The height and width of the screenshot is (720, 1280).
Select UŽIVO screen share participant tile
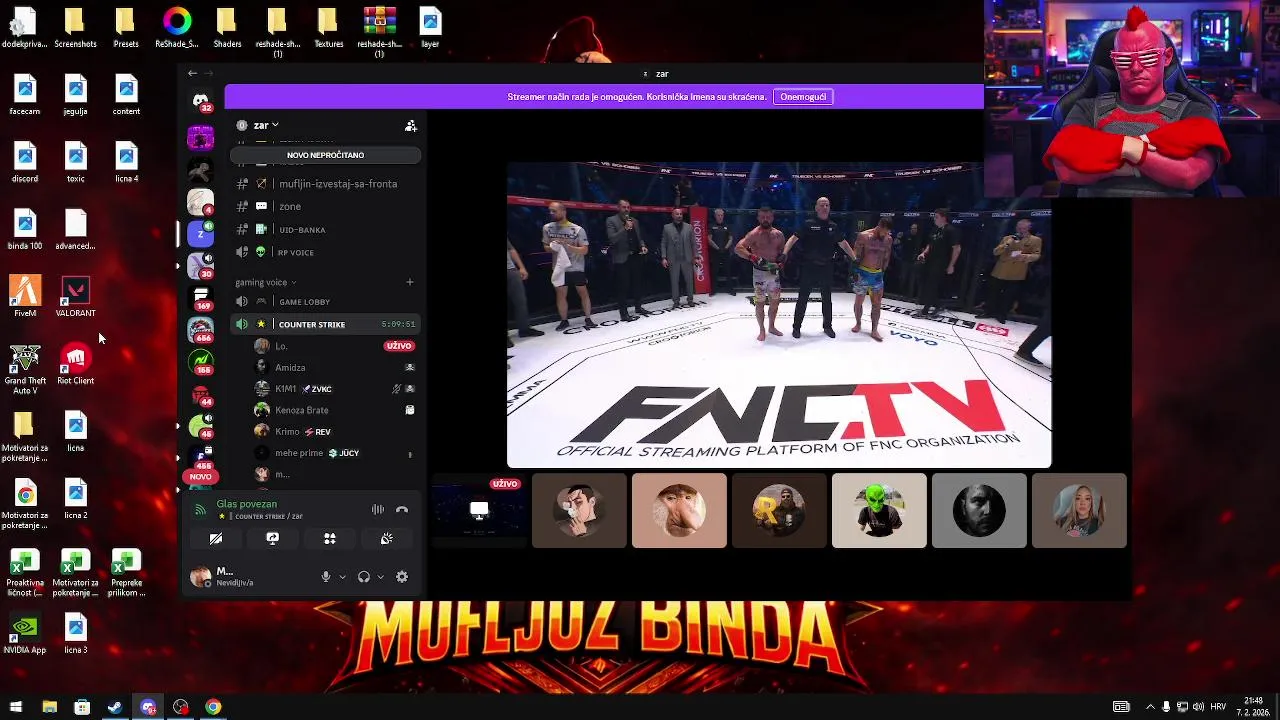tap(479, 511)
